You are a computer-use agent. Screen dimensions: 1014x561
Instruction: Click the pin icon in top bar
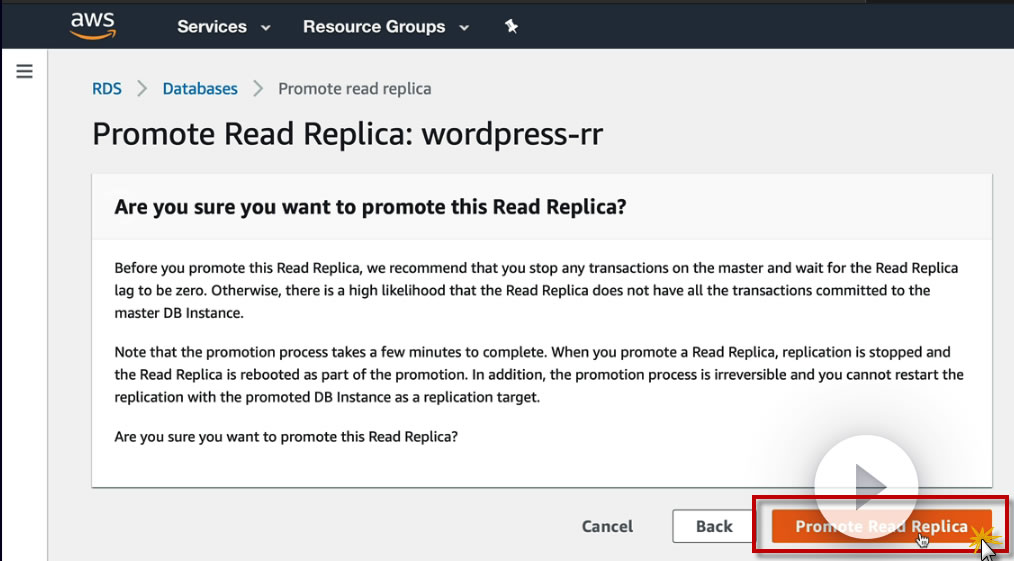pos(511,27)
